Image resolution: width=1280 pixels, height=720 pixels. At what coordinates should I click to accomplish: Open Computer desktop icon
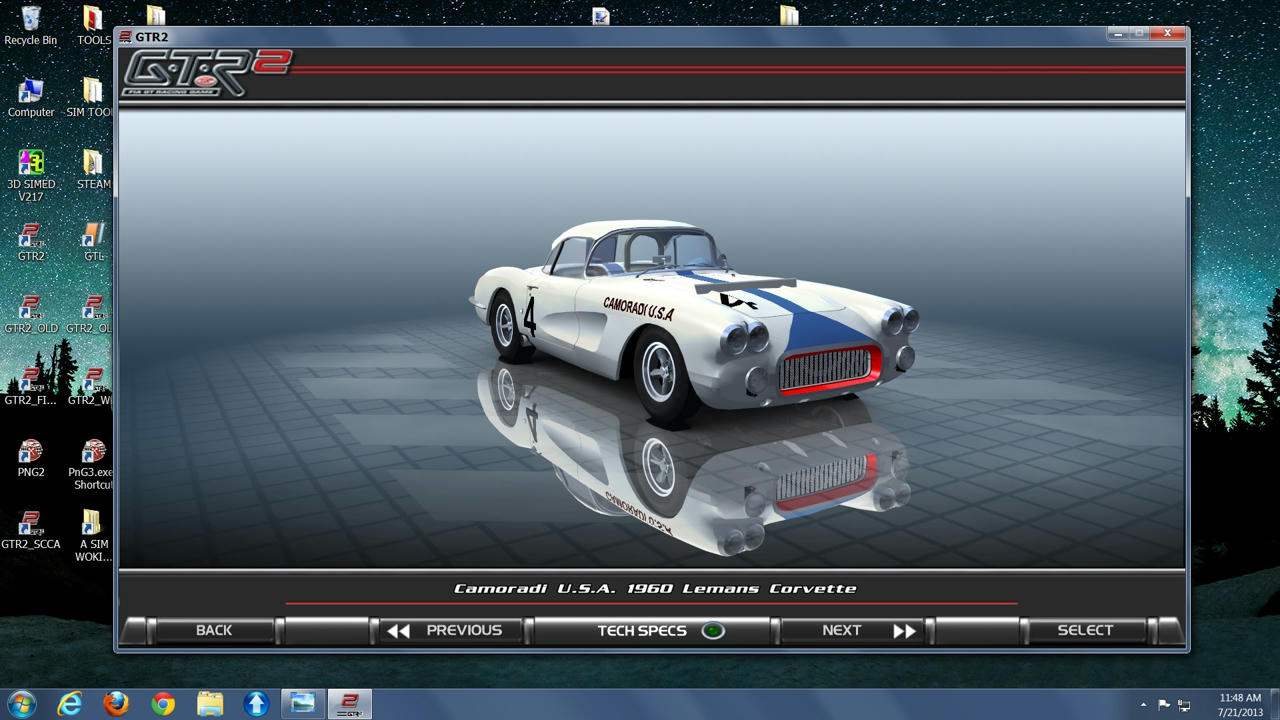pyautogui.click(x=31, y=98)
